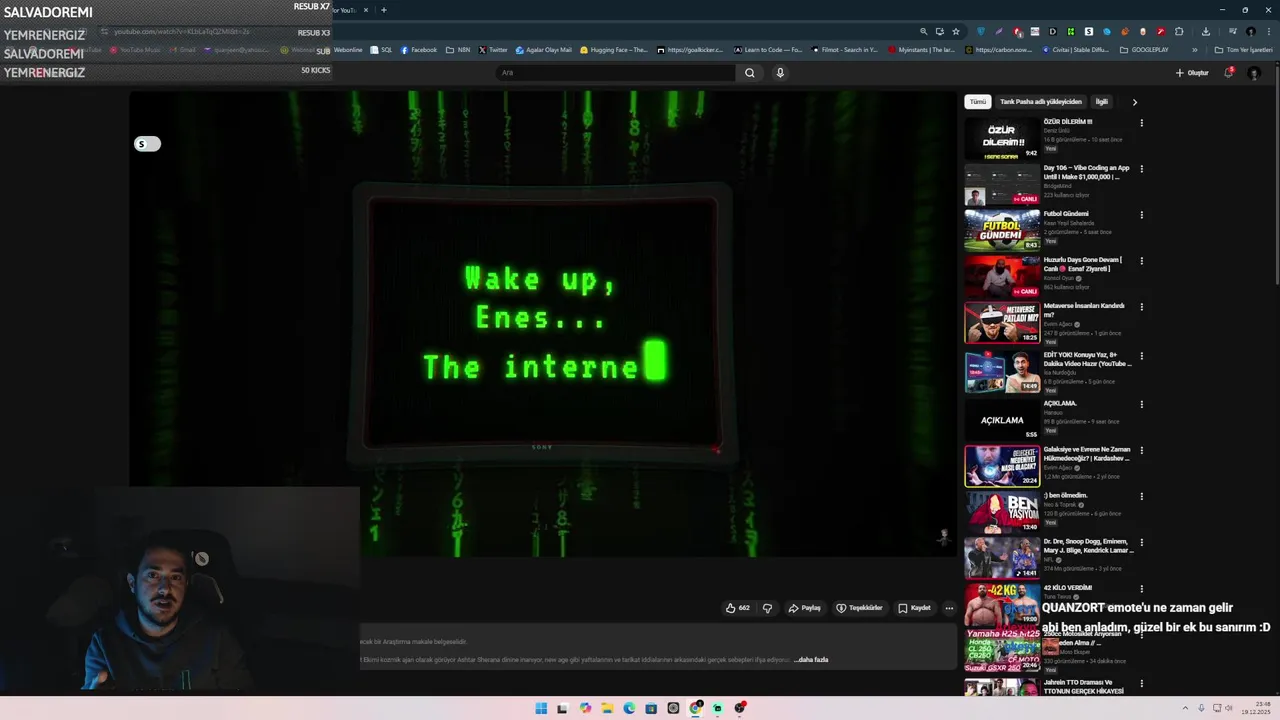Image resolution: width=1280 pixels, height=720 pixels.
Task: Click the main Wake up Enes video player
Action: tap(543, 323)
